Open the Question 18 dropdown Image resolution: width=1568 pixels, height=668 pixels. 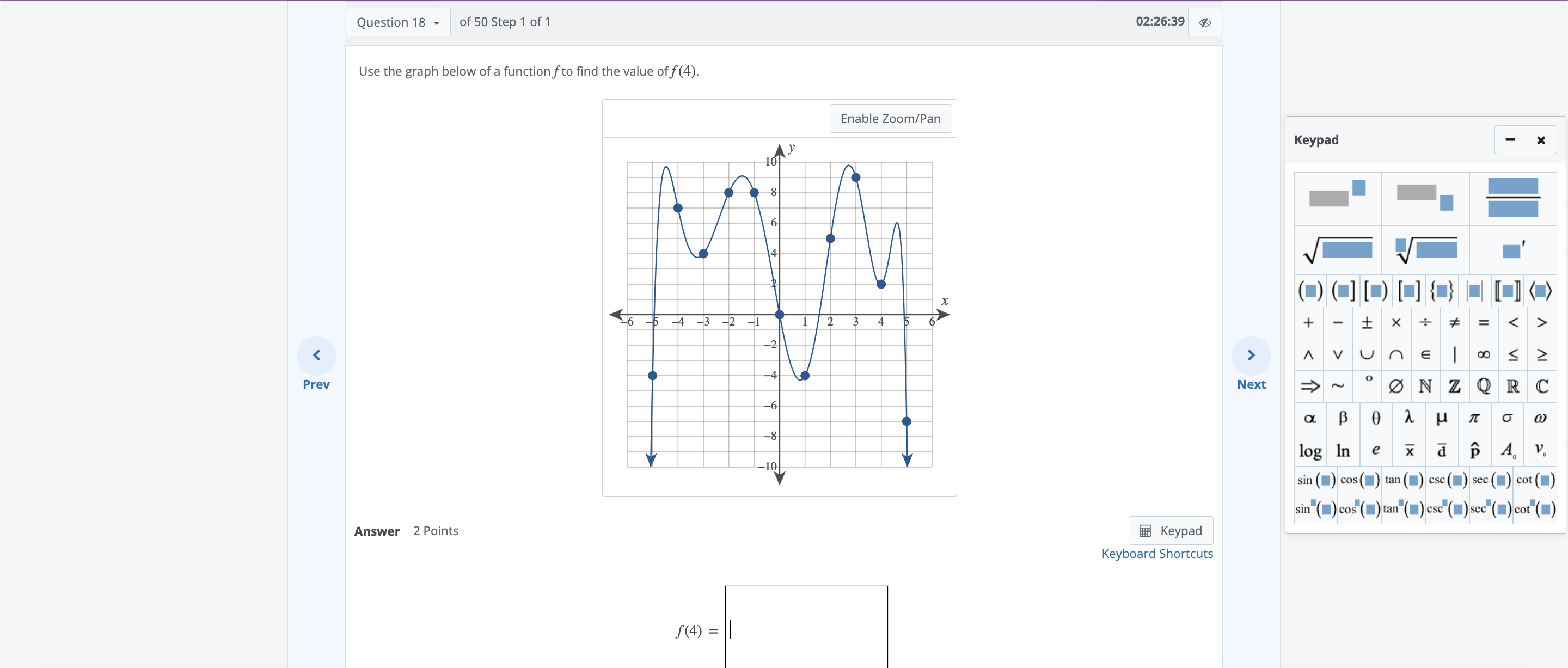click(x=397, y=22)
